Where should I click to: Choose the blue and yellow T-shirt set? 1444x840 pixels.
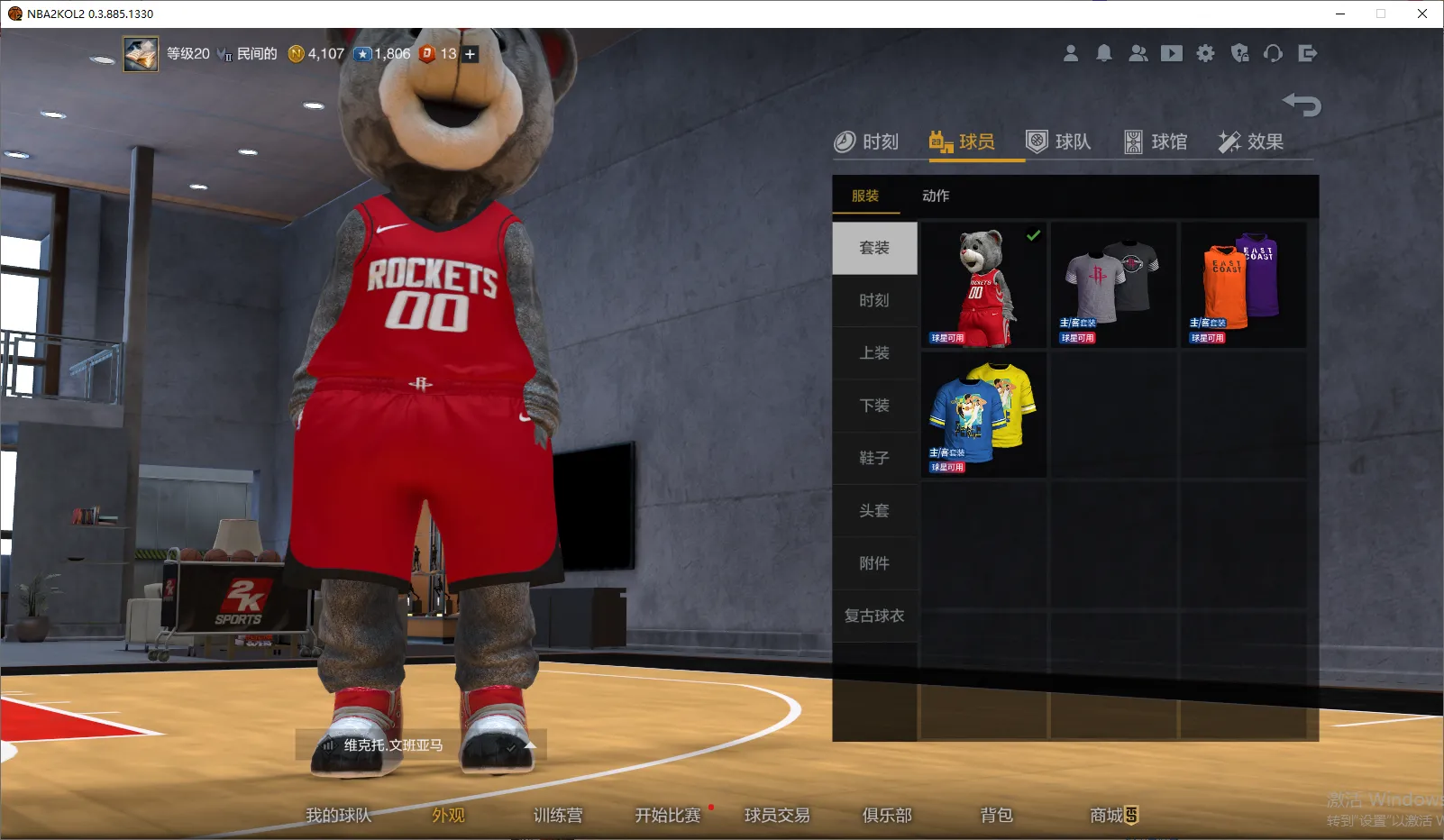click(983, 415)
